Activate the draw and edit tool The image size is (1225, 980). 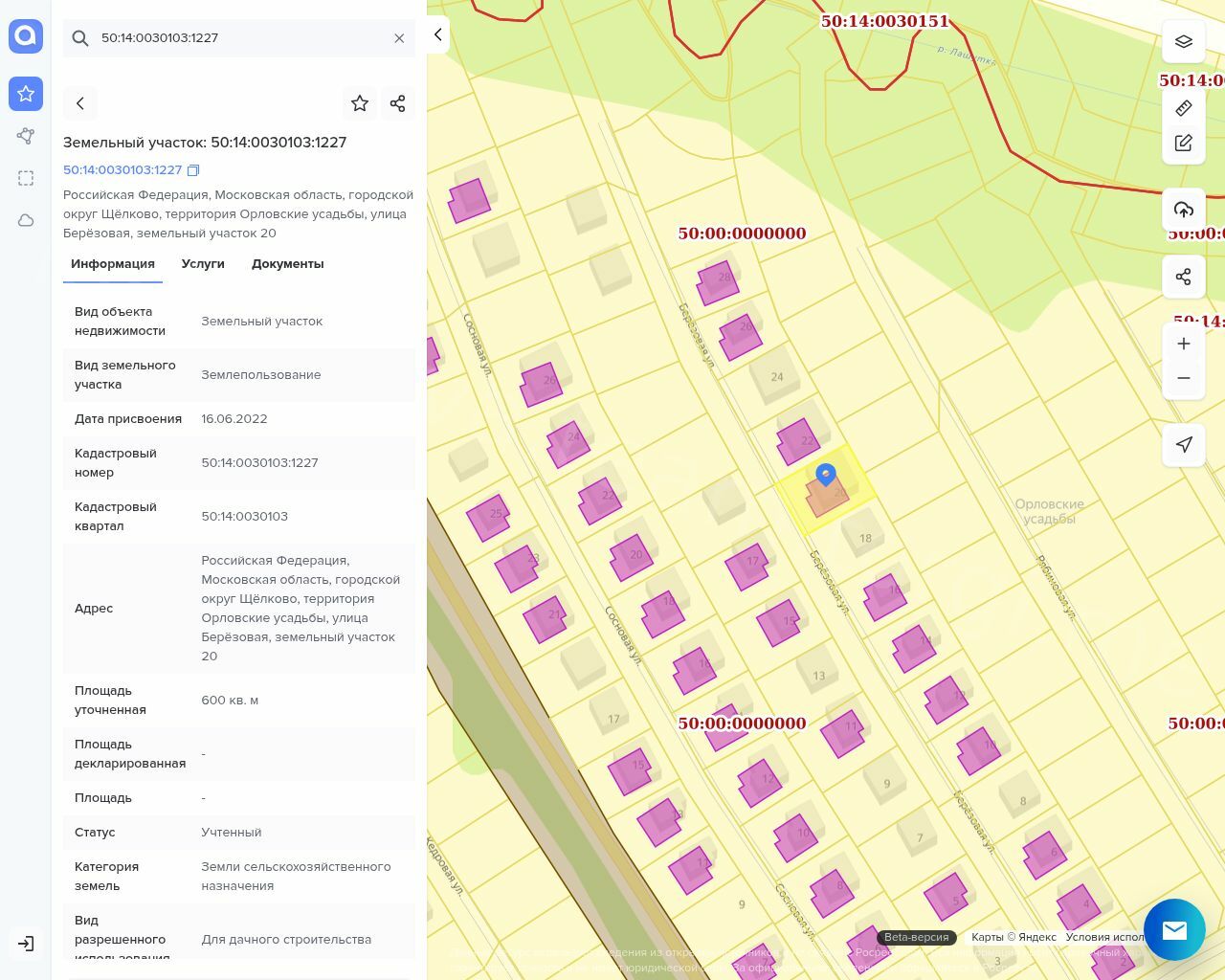[1183, 144]
